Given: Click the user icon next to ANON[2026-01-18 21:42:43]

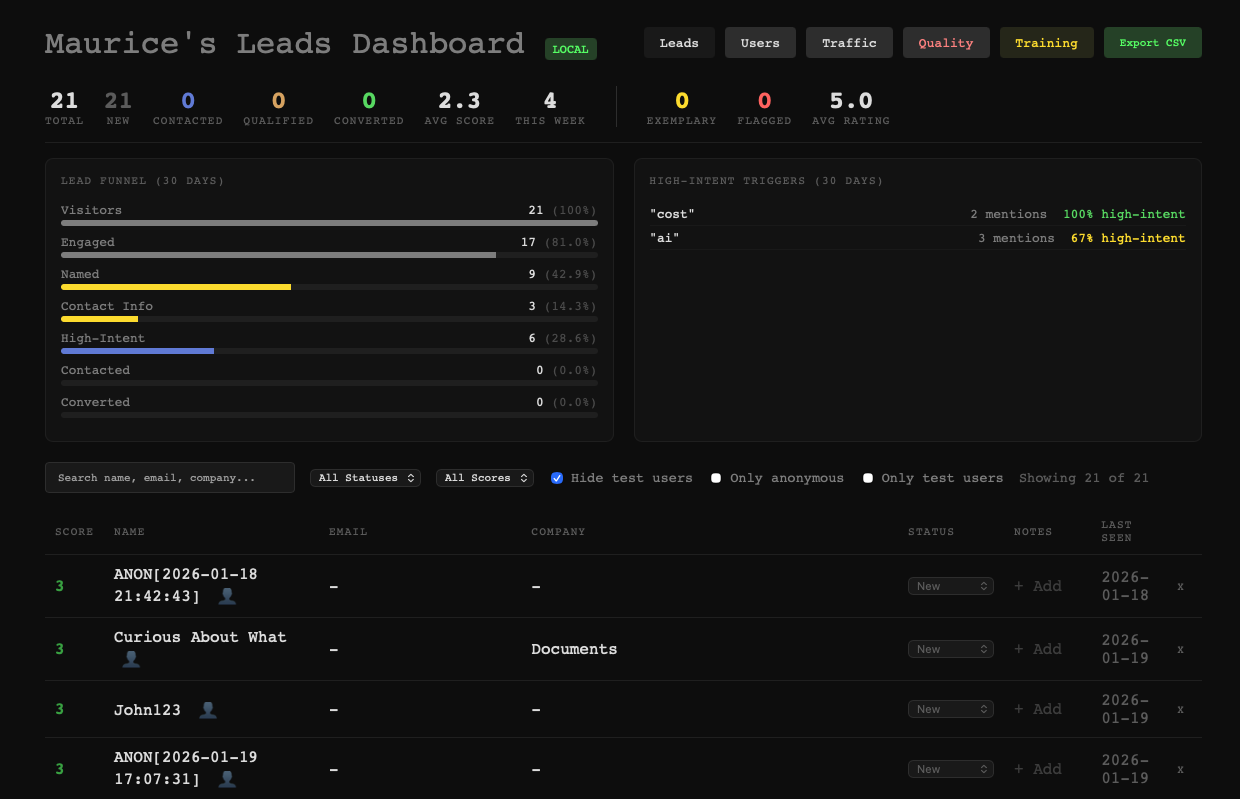Looking at the screenshot, I should [227, 596].
